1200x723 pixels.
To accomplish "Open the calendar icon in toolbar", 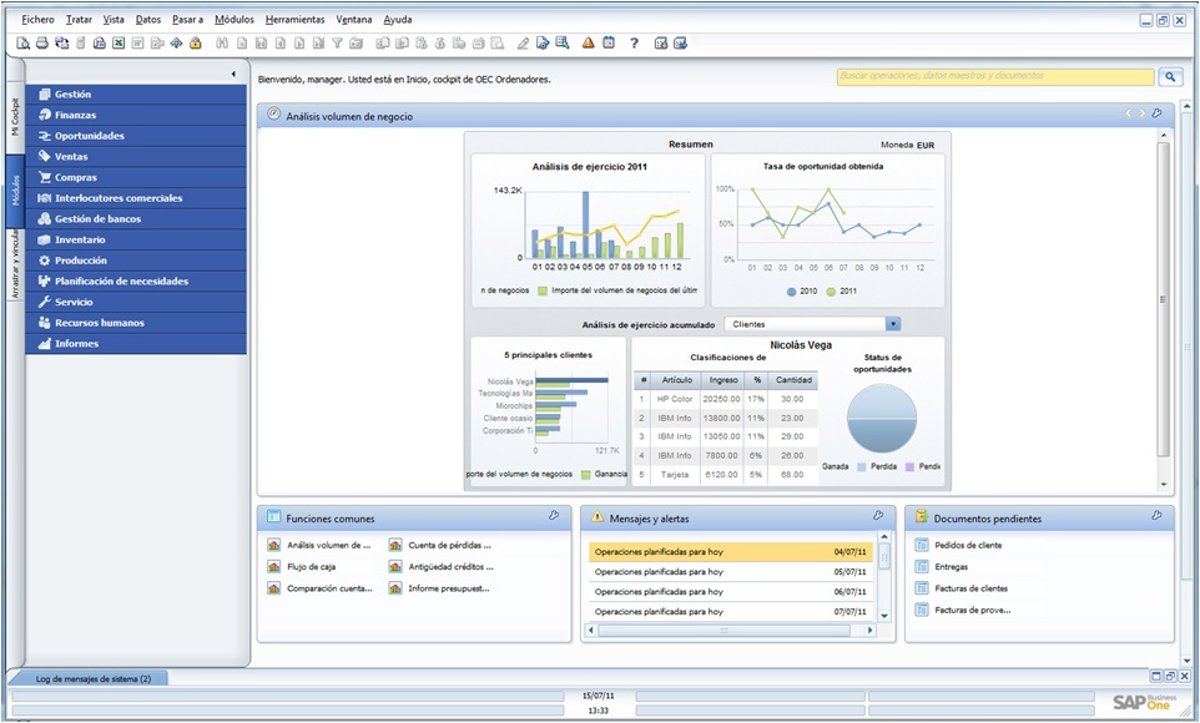I will (608, 43).
